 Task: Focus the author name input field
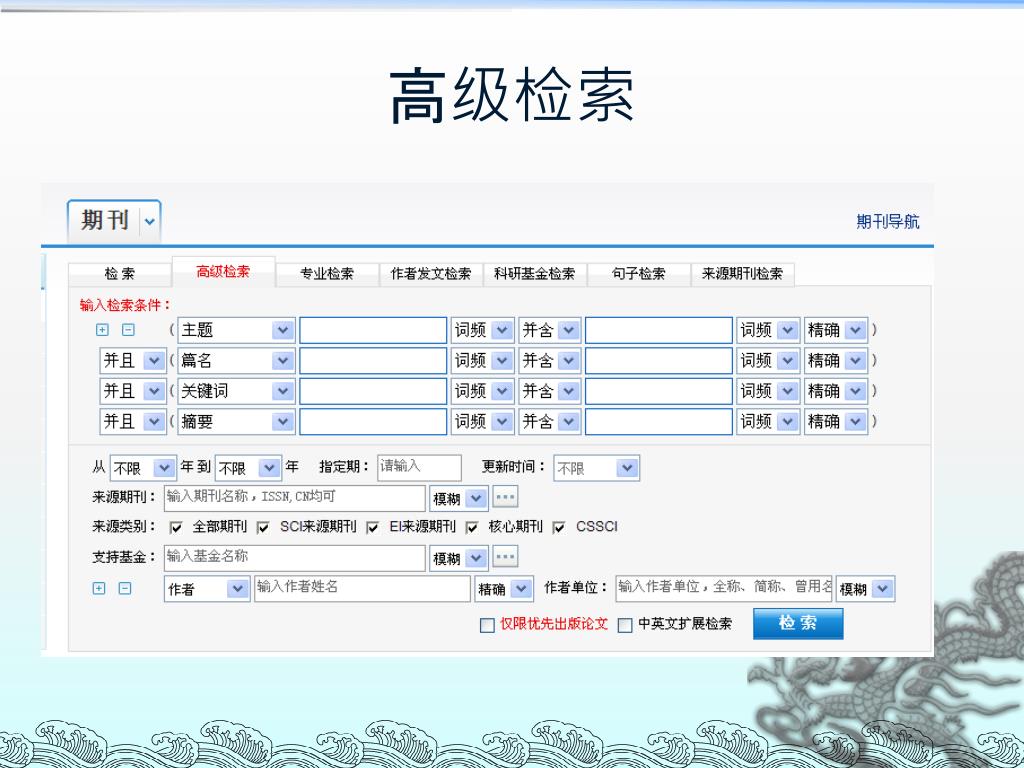(x=362, y=588)
